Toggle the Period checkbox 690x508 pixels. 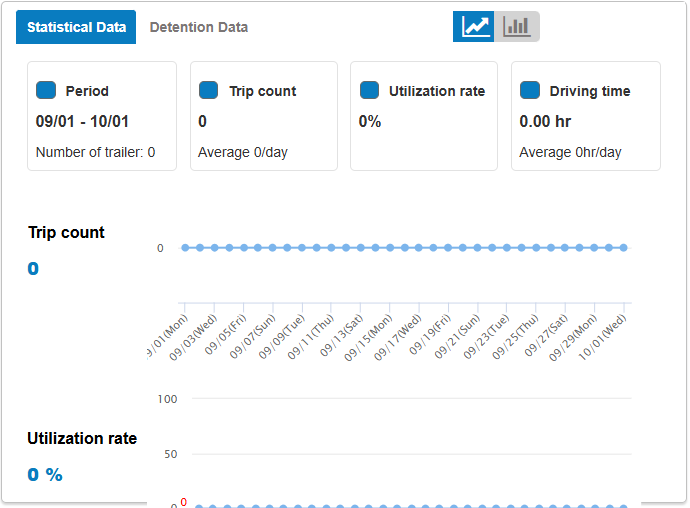point(46,90)
